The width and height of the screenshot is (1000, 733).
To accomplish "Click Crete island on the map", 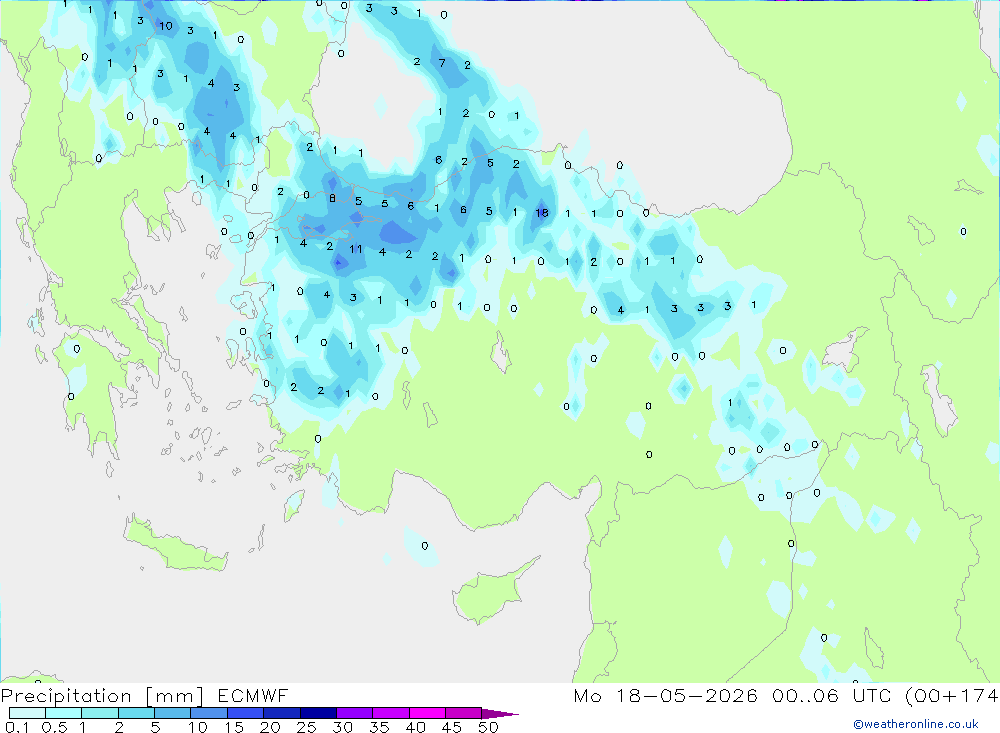I will point(175,545).
